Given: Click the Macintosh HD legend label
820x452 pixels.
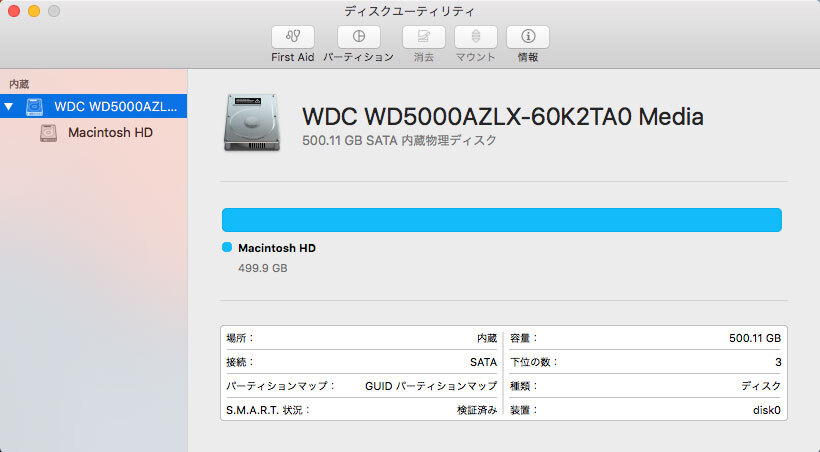Looking at the screenshot, I should point(277,248).
